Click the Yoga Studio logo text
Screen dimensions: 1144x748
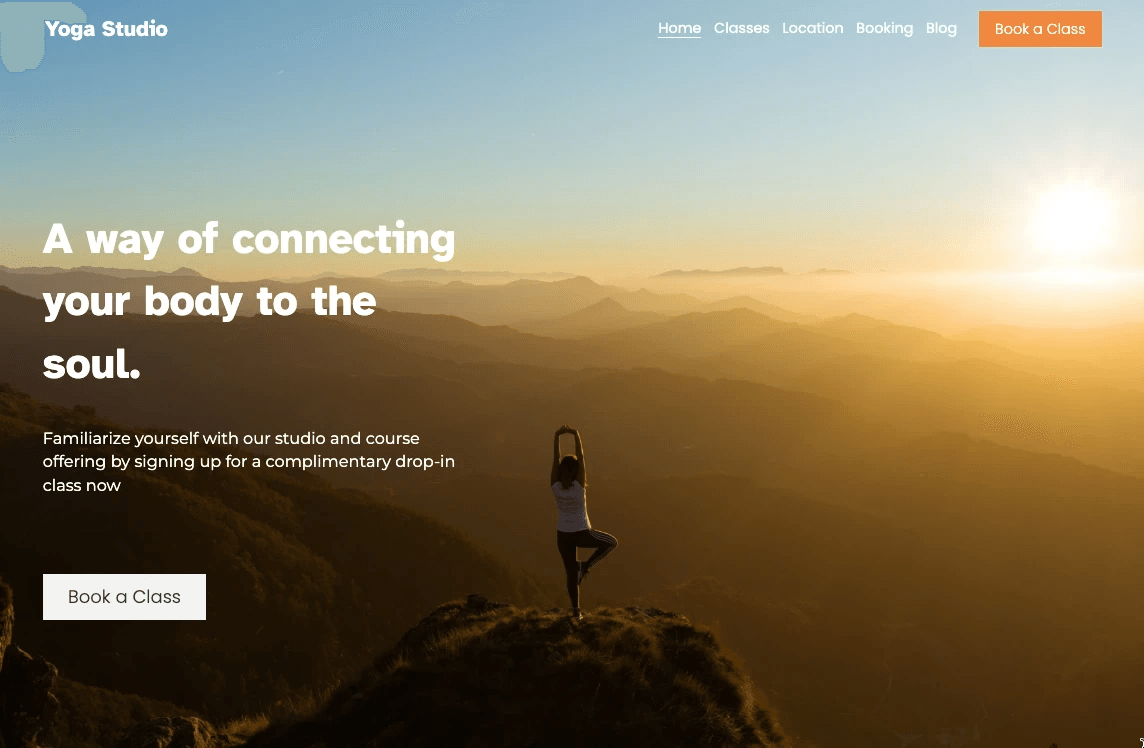pos(107,29)
